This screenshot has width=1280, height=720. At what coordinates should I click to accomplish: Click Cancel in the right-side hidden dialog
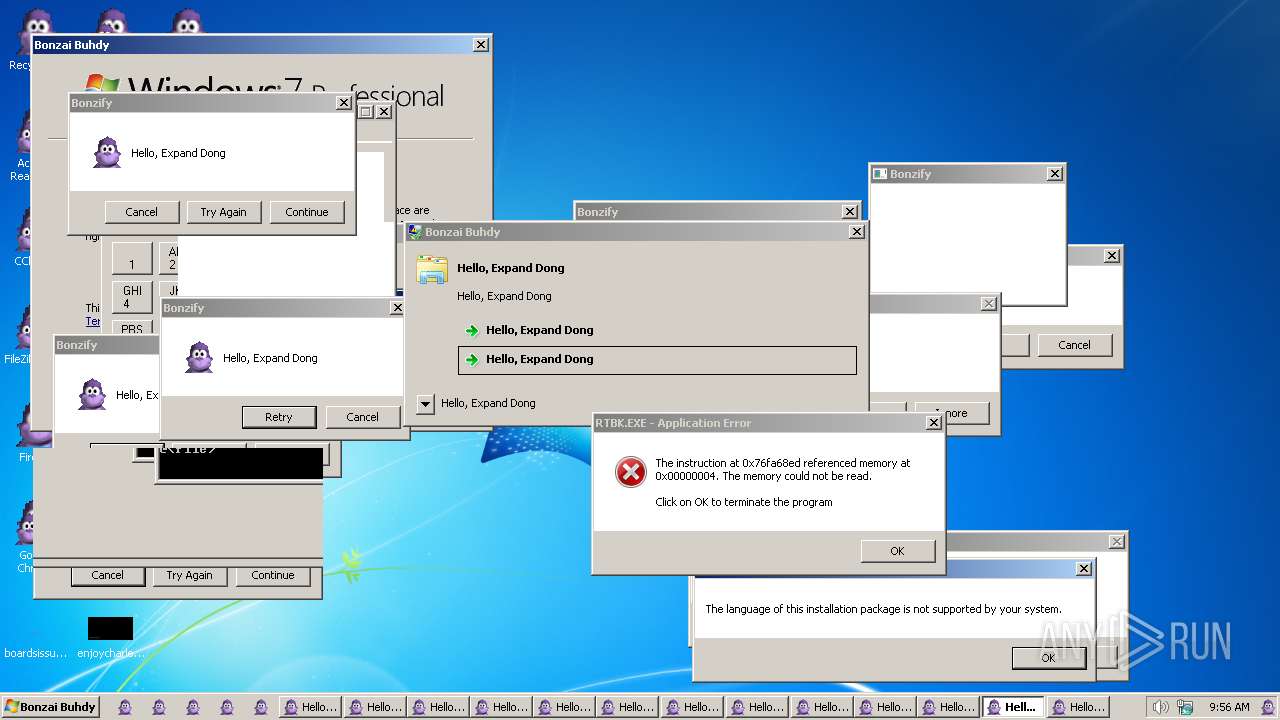[1074, 345]
